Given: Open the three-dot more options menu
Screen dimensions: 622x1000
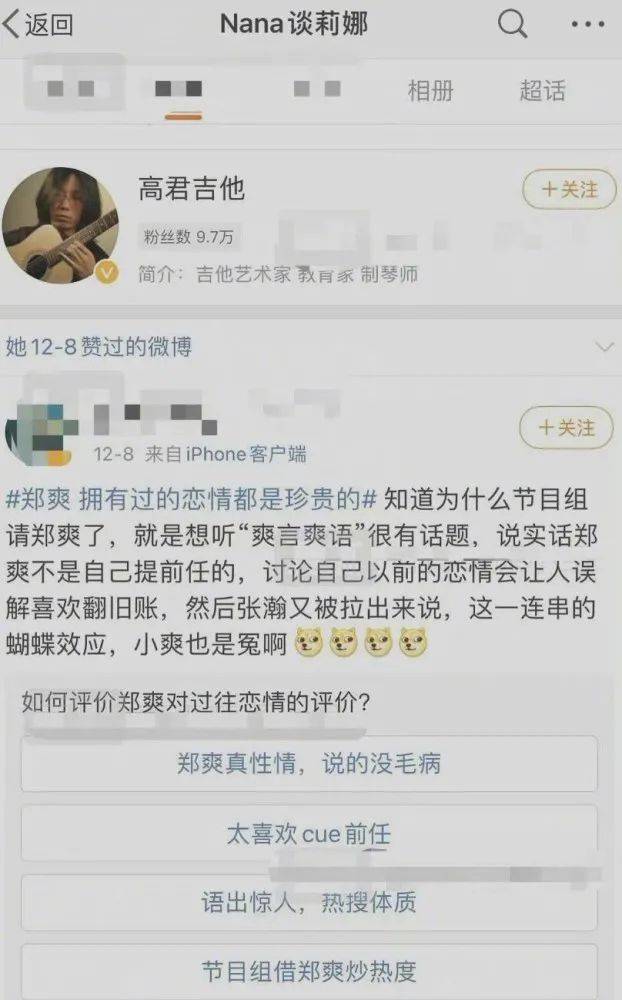Looking at the screenshot, I should 588,25.
